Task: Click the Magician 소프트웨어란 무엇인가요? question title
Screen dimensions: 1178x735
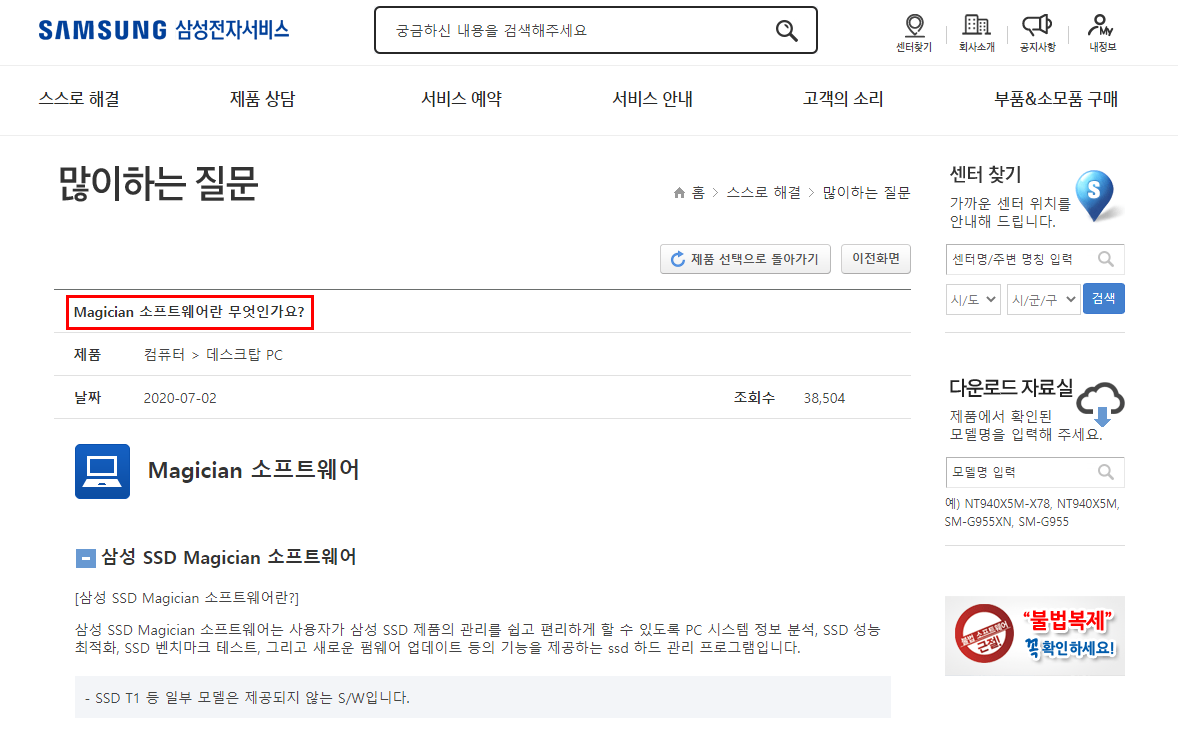Action: (x=189, y=312)
